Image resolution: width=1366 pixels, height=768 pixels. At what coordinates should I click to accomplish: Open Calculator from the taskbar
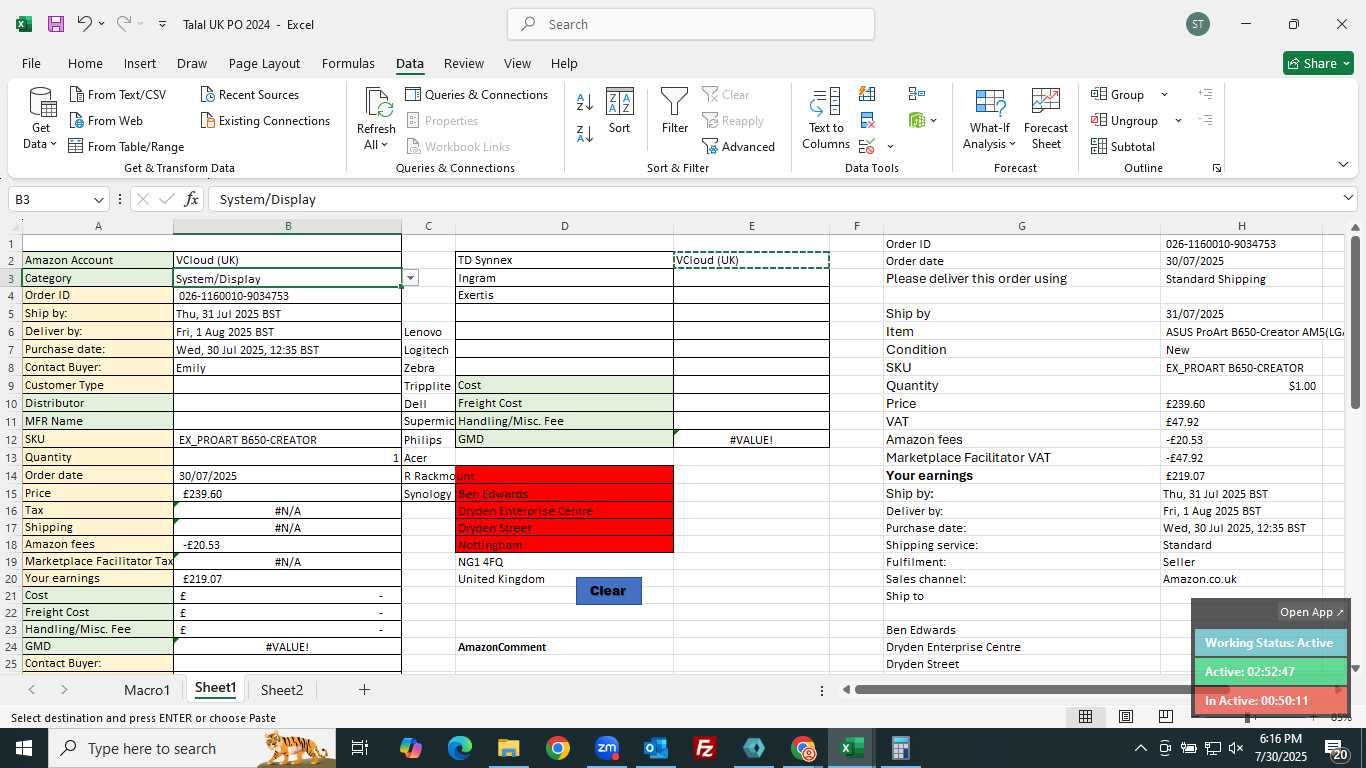tap(901, 748)
